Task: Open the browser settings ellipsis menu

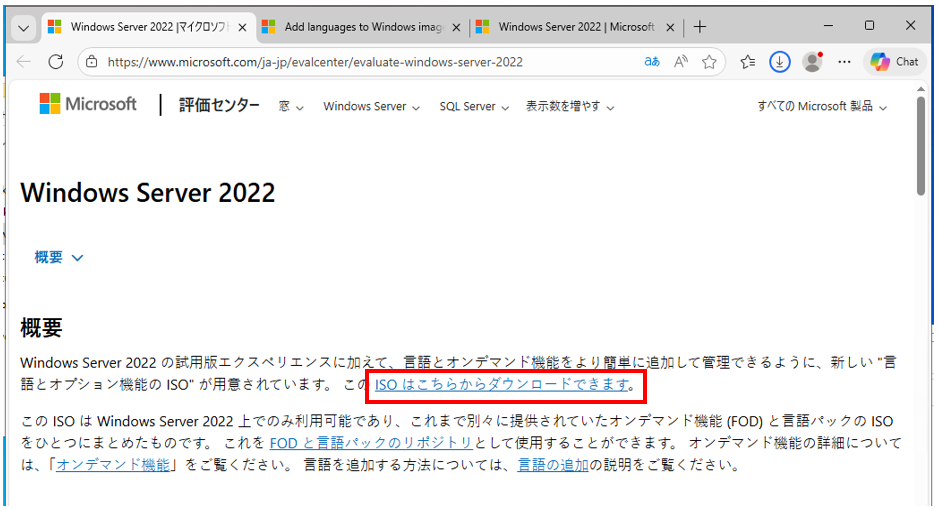Action: pyautogui.click(x=843, y=62)
